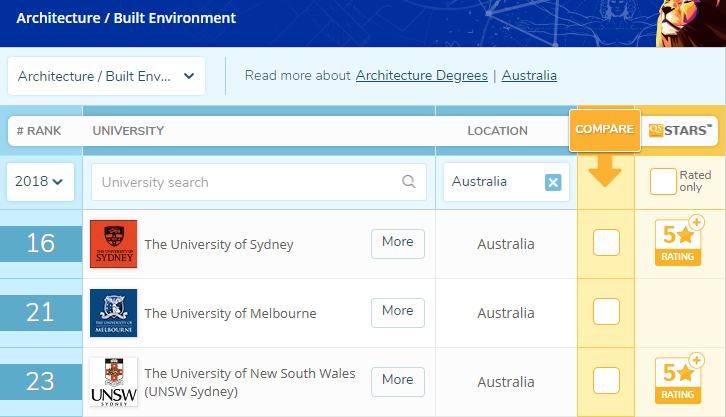Click the COMPARE header tab
This screenshot has height=417, width=726.
[x=604, y=130]
